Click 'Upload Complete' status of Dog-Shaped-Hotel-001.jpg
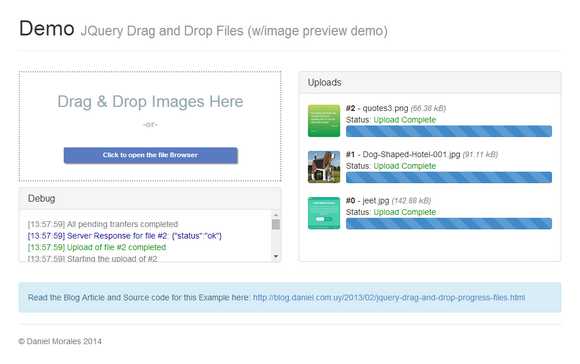Image resolution: width=580 pixels, height=364 pixels. [405, 166]
